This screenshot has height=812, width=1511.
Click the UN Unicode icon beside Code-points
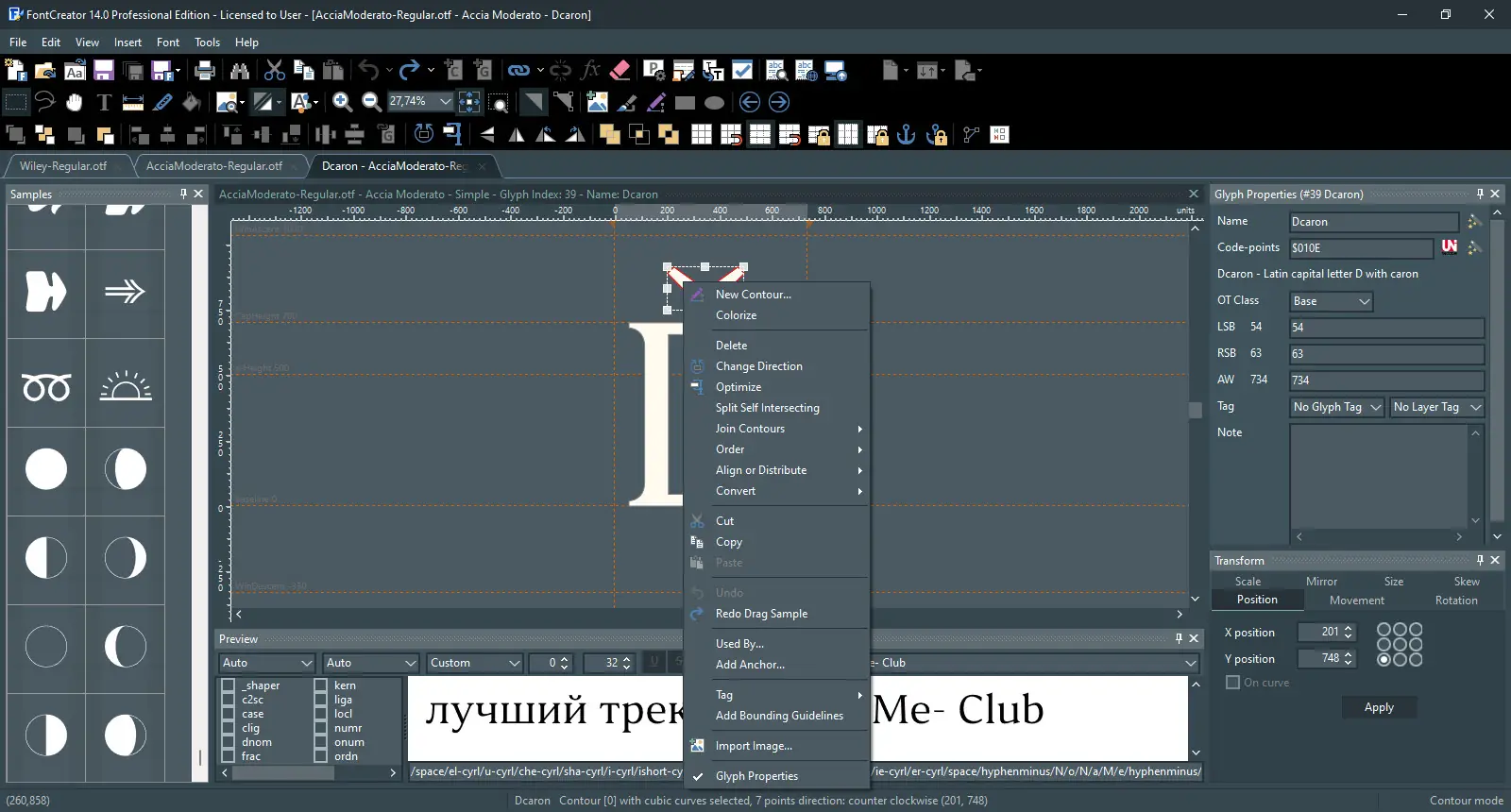(x=1450, y=247)
